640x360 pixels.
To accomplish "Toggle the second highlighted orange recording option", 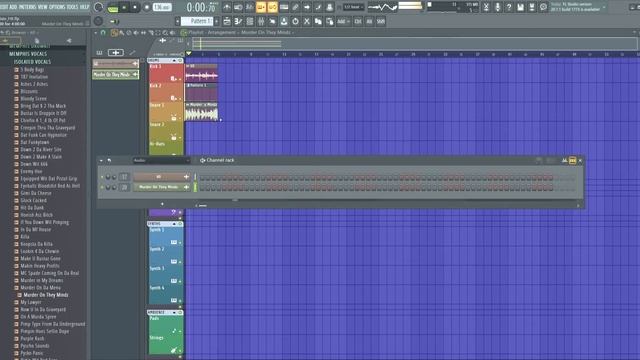I will pos(272,7).
